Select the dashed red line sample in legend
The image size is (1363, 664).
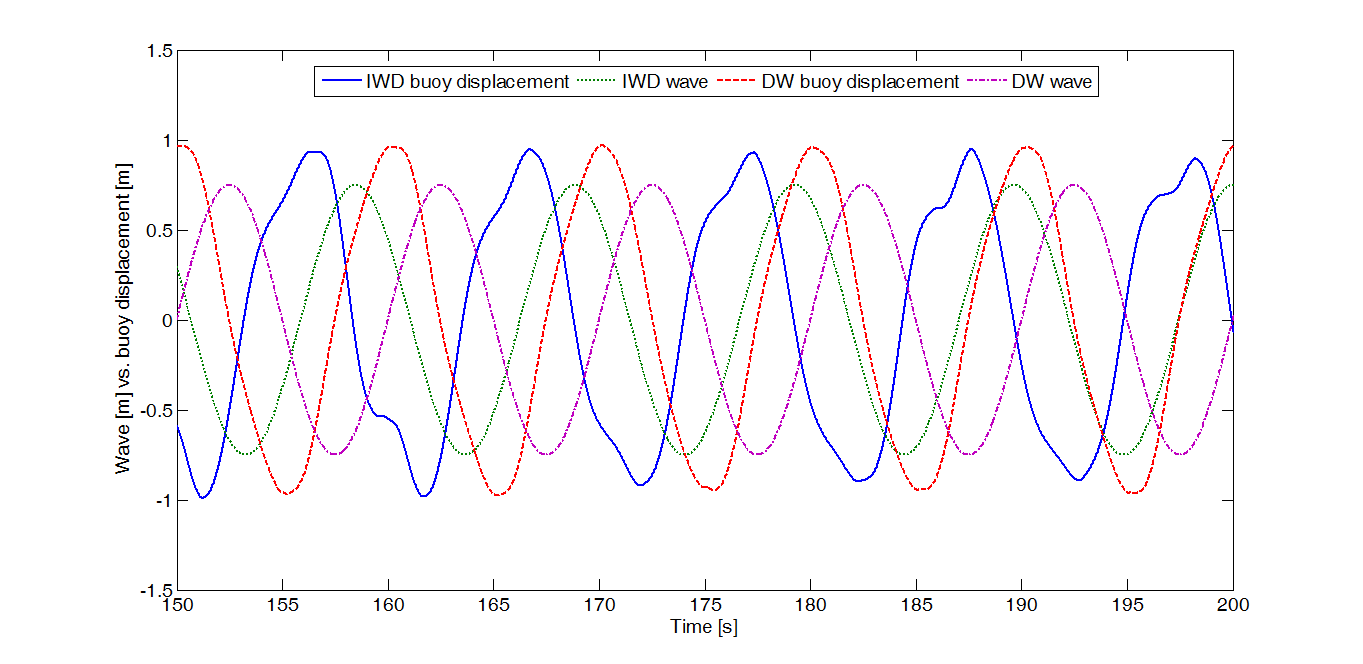tap(736, 82)
